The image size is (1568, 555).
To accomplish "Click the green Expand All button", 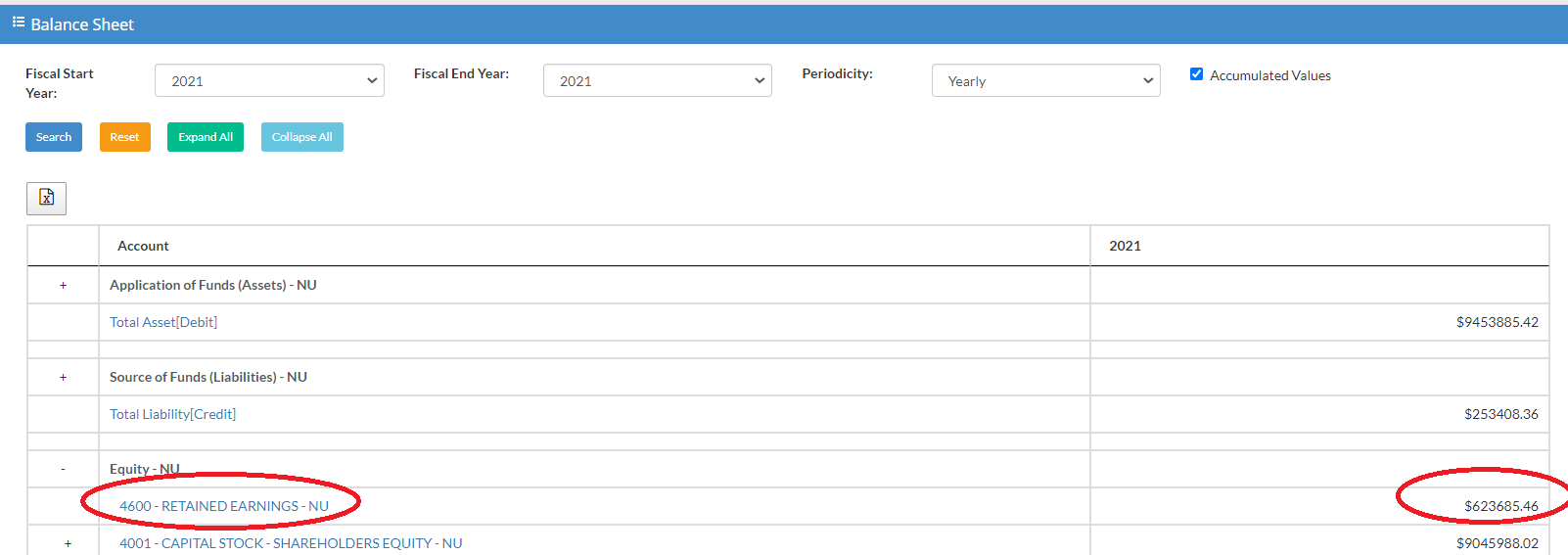I will tap(206, 137).
